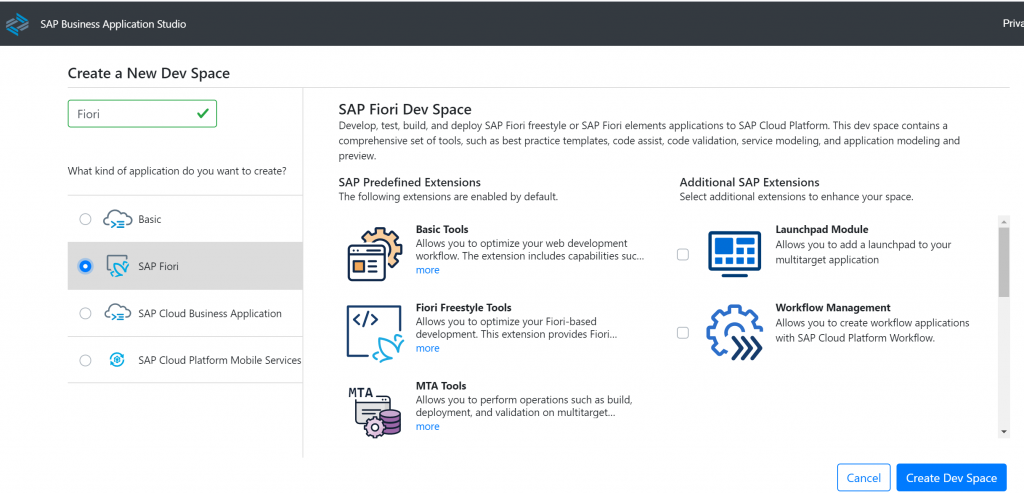This screenshot has height=493, width=1024.
Task: Click the Additional SAP Extensions heading
Action: pyautogui.click(x=749, y=182)
